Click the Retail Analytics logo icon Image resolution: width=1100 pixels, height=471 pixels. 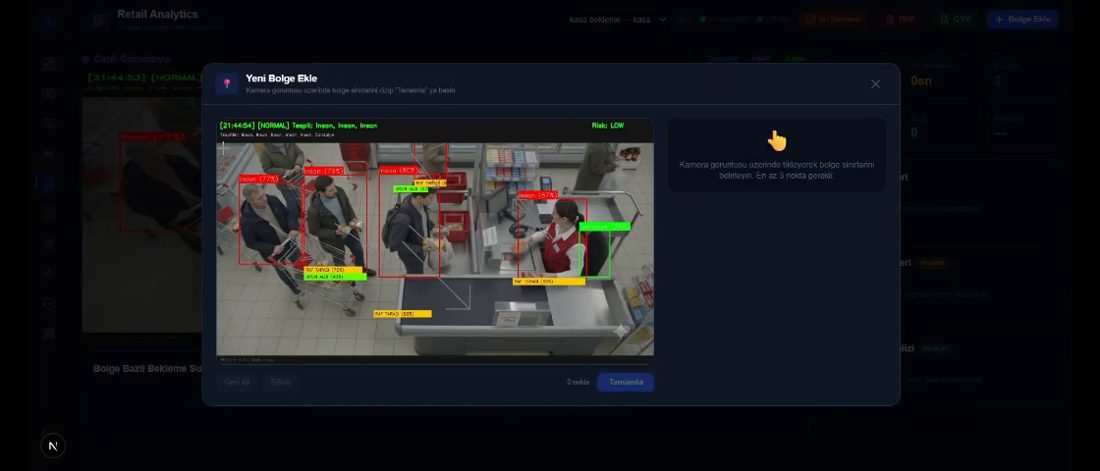(100, 20)
